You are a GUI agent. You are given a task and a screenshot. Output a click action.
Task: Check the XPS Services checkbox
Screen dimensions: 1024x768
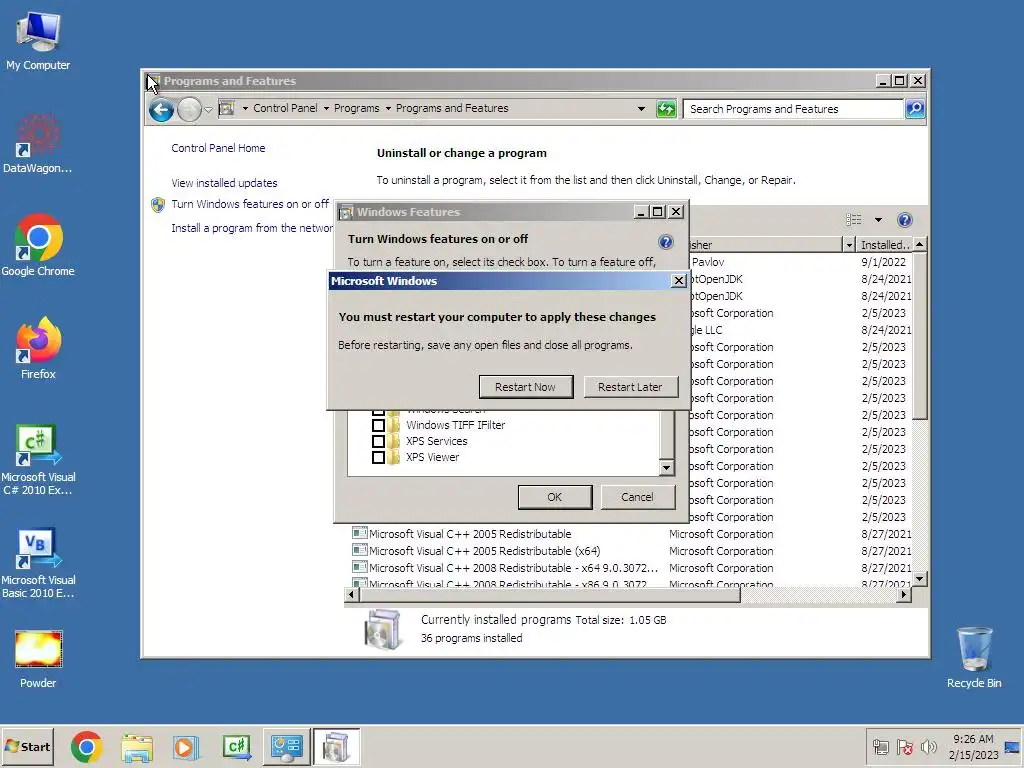tap(378, 441)
